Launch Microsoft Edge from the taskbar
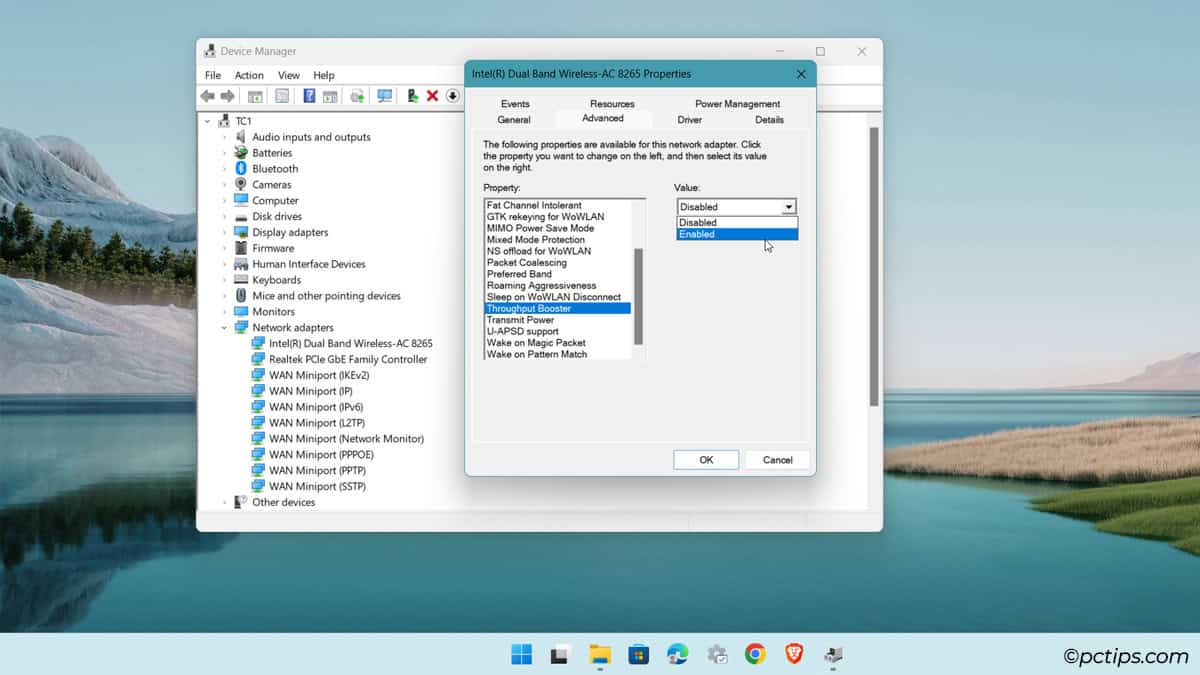The image size is (1200, 675). tap(678, 654)
